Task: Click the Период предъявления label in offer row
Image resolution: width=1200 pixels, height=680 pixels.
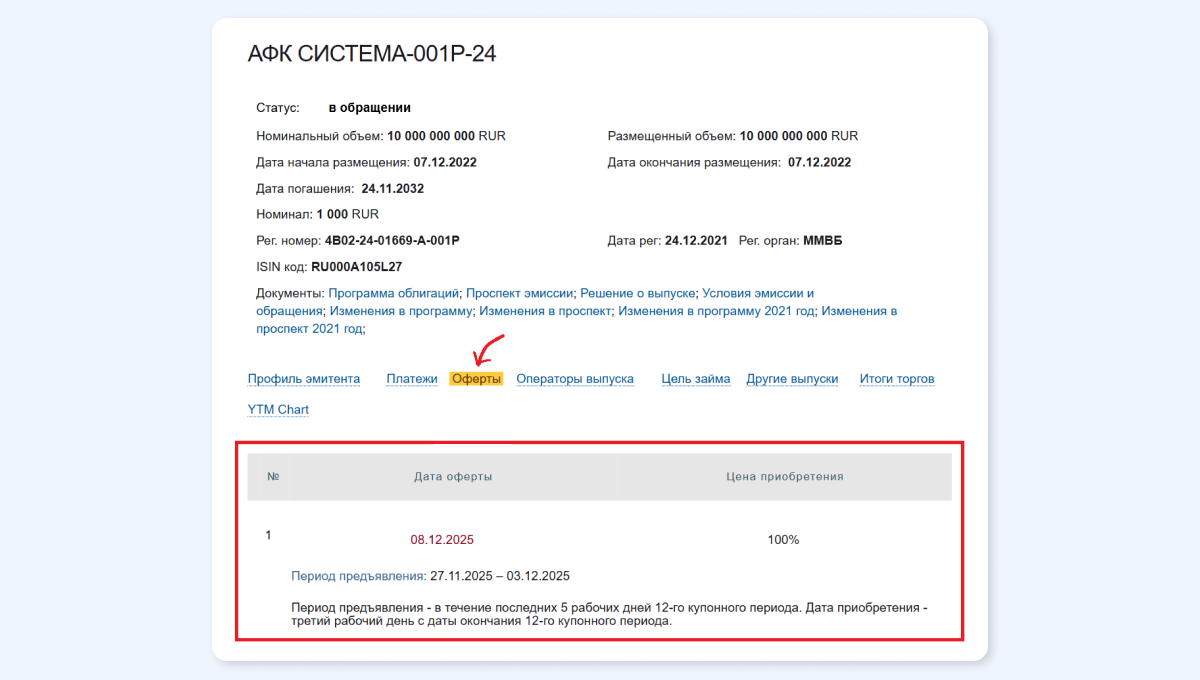Action: click(x=358, y=576)
